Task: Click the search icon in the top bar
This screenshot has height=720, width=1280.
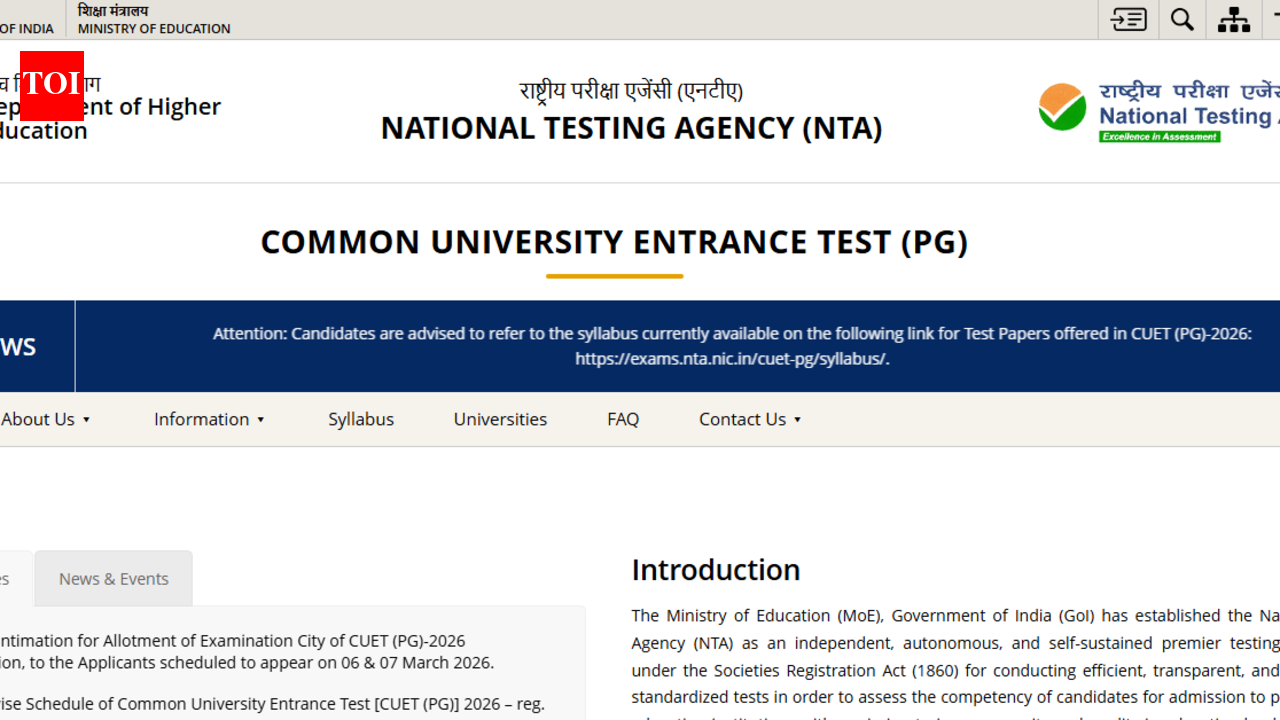Action: click(1182, 19)
